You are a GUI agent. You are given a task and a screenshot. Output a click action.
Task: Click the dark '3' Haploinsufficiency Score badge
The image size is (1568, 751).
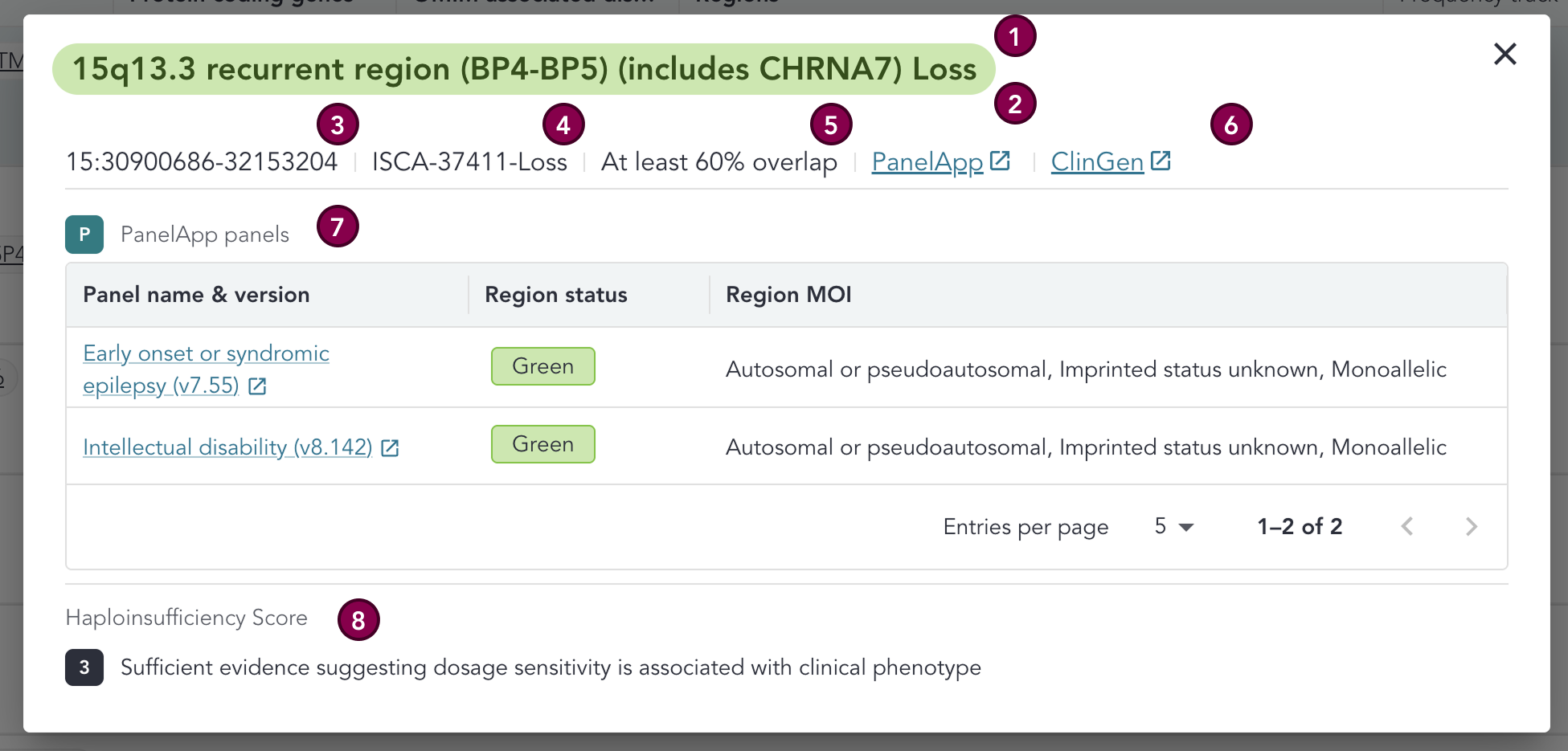(x=84, y=667)
